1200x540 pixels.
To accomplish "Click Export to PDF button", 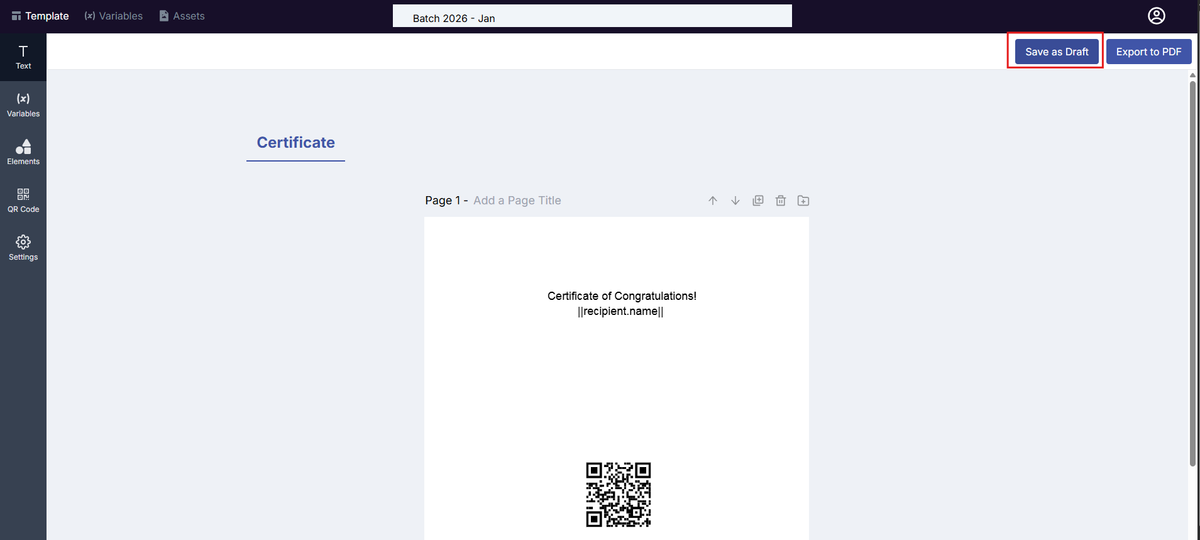I will coord(1149,51).
